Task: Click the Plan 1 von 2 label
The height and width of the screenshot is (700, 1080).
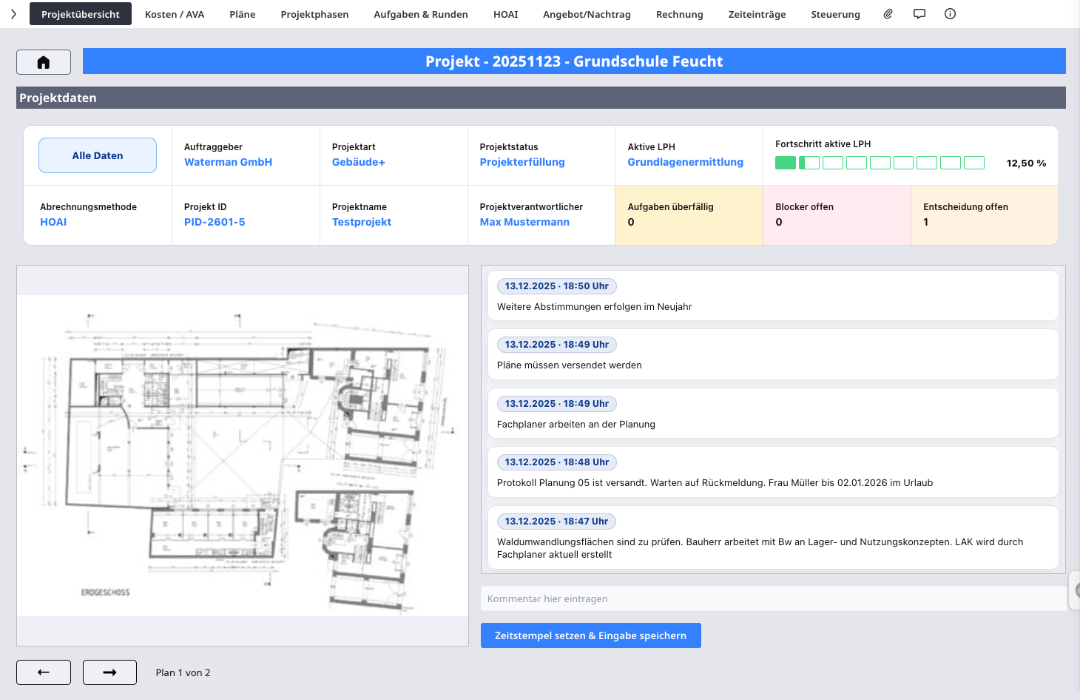Action: [183, 672]
